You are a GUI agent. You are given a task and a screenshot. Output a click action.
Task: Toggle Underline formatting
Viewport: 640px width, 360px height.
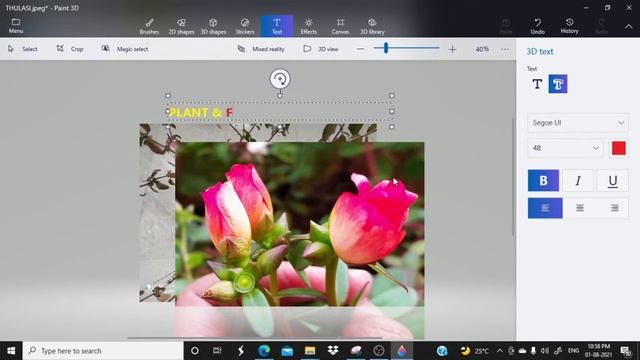[613, 180]
